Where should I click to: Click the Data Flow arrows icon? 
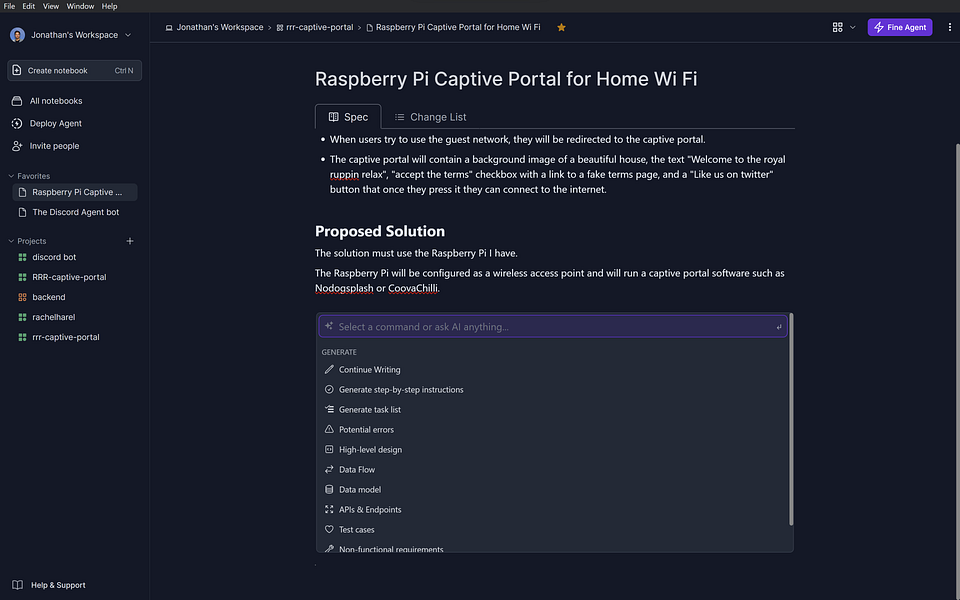point(329,470)
